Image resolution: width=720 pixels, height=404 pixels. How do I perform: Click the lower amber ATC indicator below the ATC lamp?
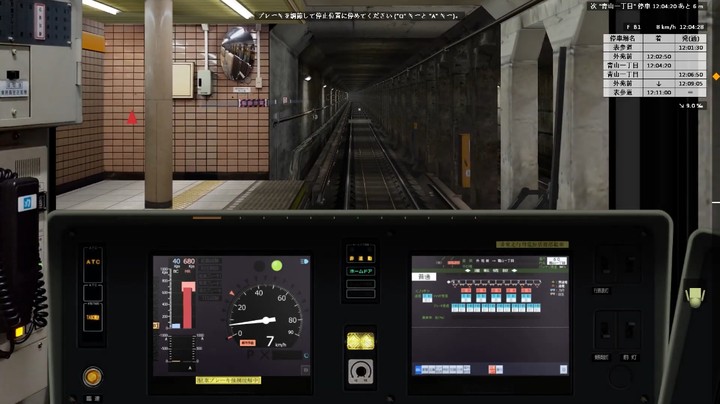93,317
